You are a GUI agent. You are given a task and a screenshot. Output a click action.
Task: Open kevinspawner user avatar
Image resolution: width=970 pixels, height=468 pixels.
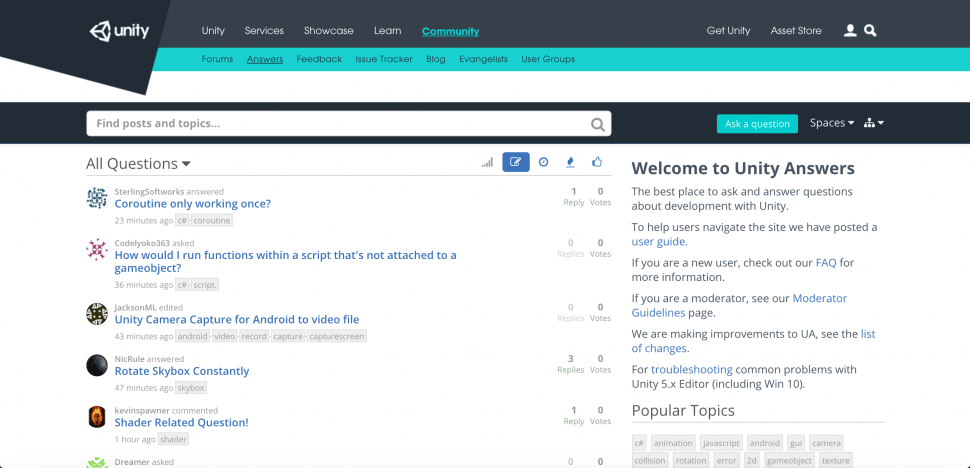pos(97,417)
